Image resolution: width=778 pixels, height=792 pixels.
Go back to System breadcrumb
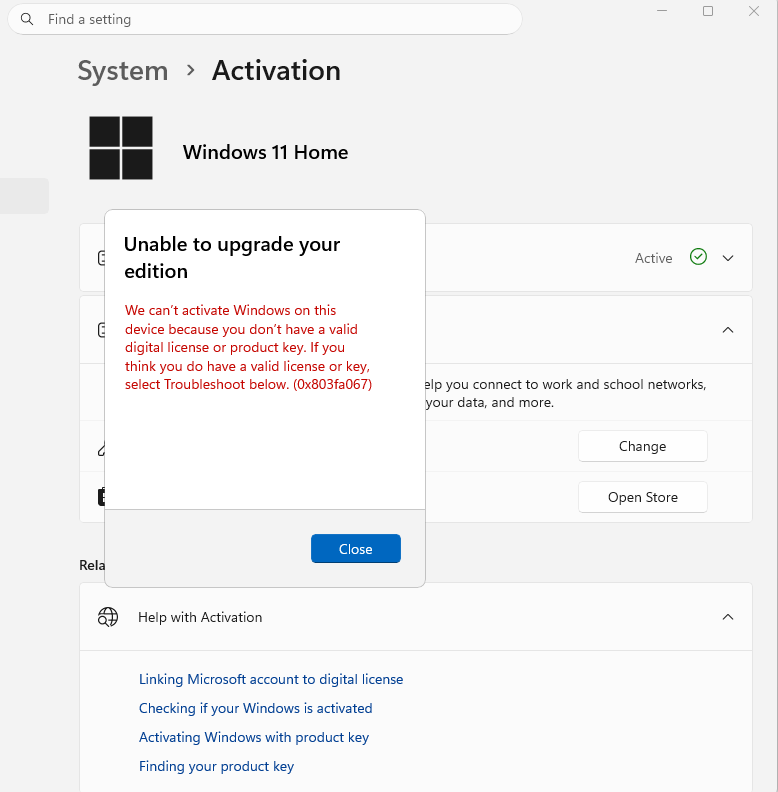pos(123,70)
